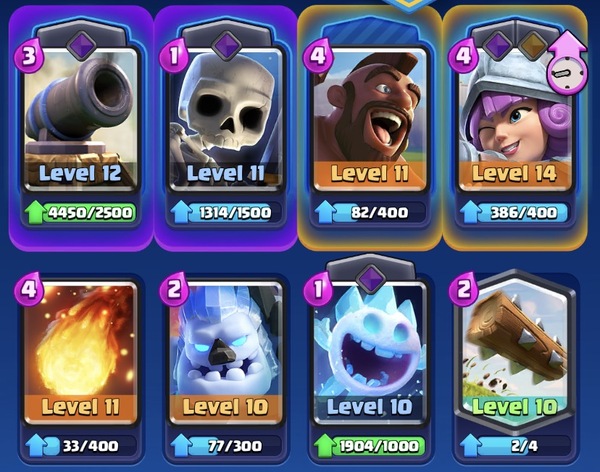600x472 pixels.
Task: Select the Skeletons card
Action: 225,121
